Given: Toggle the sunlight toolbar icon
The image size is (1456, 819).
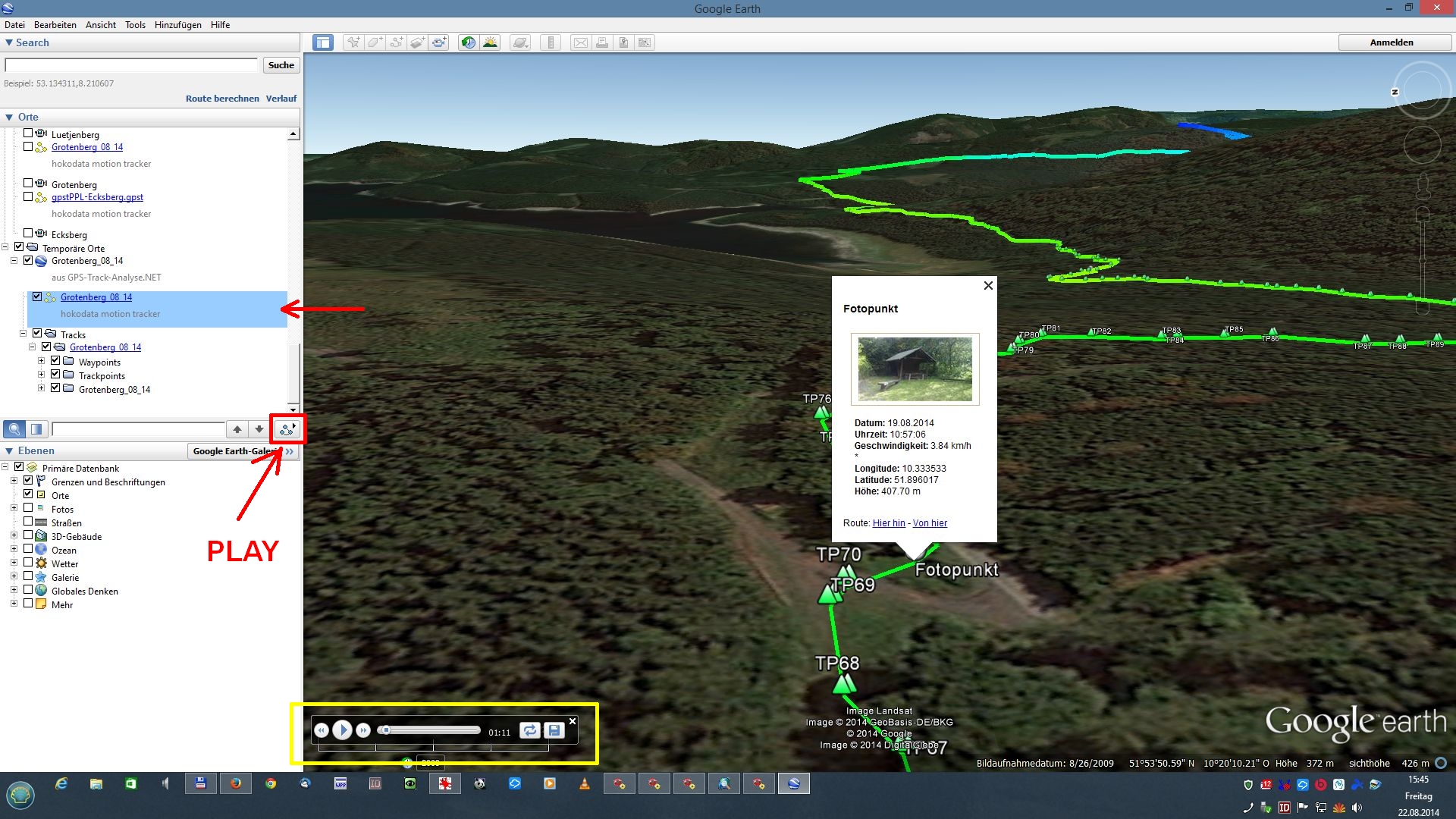Looking at the screenshot, I should pyautogui.click(x=491, y=42).
